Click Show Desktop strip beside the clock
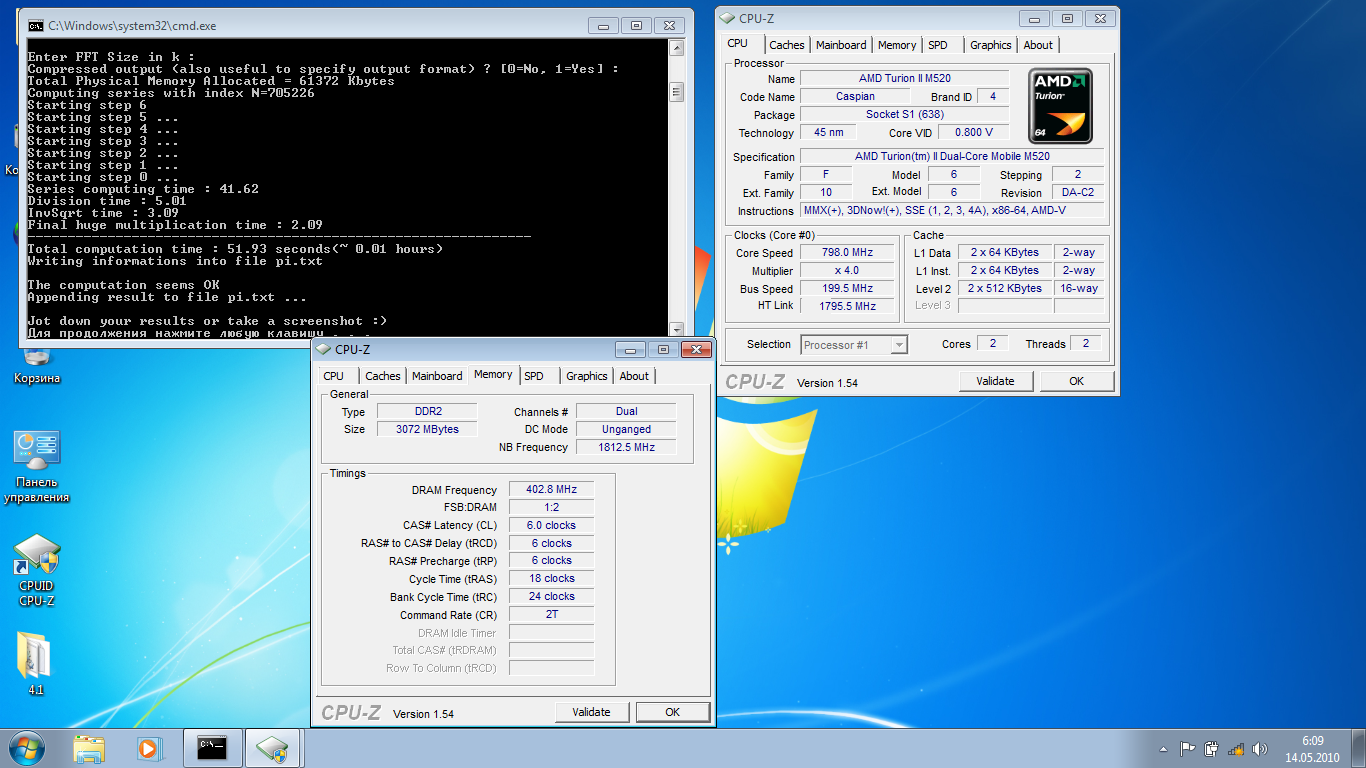 pyautogui.click(x=1358, y=748)
